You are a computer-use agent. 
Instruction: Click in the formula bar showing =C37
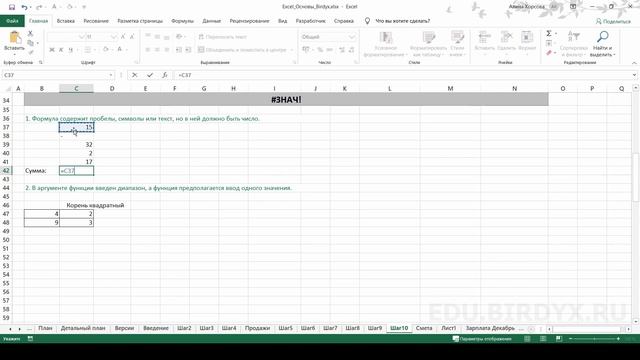point(402,75)
